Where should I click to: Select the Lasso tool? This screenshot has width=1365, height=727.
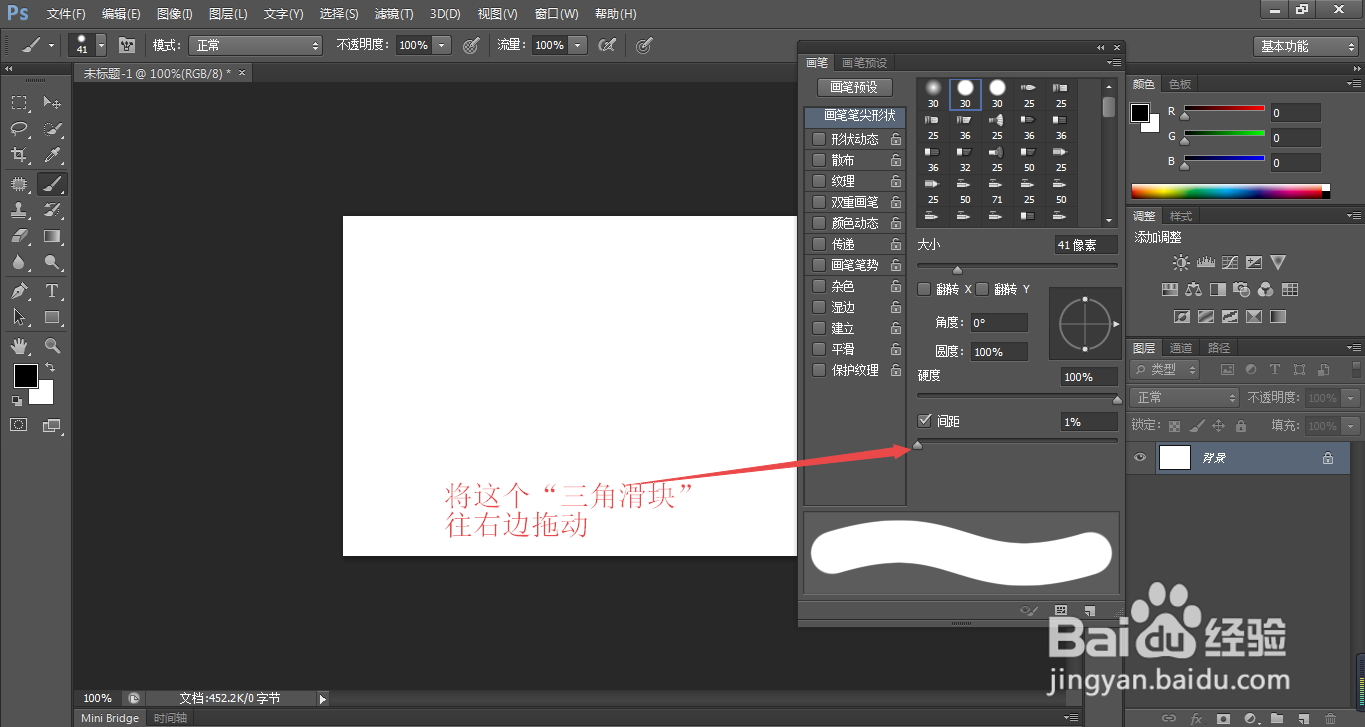coord(20,129)
